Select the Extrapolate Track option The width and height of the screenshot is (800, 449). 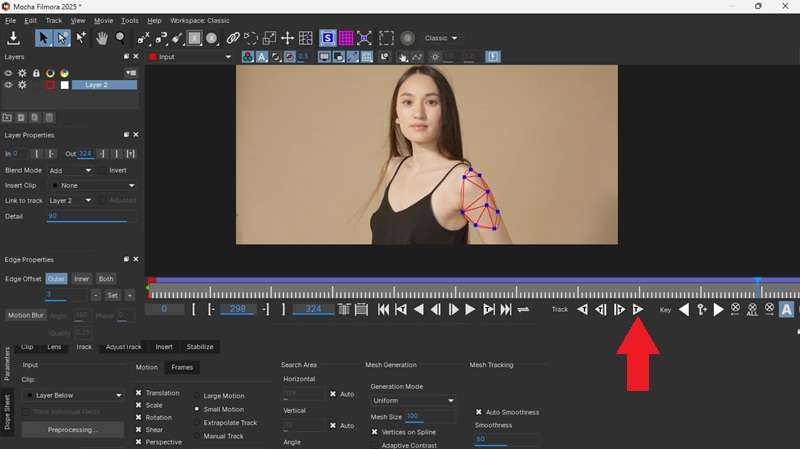coord(197,423)
